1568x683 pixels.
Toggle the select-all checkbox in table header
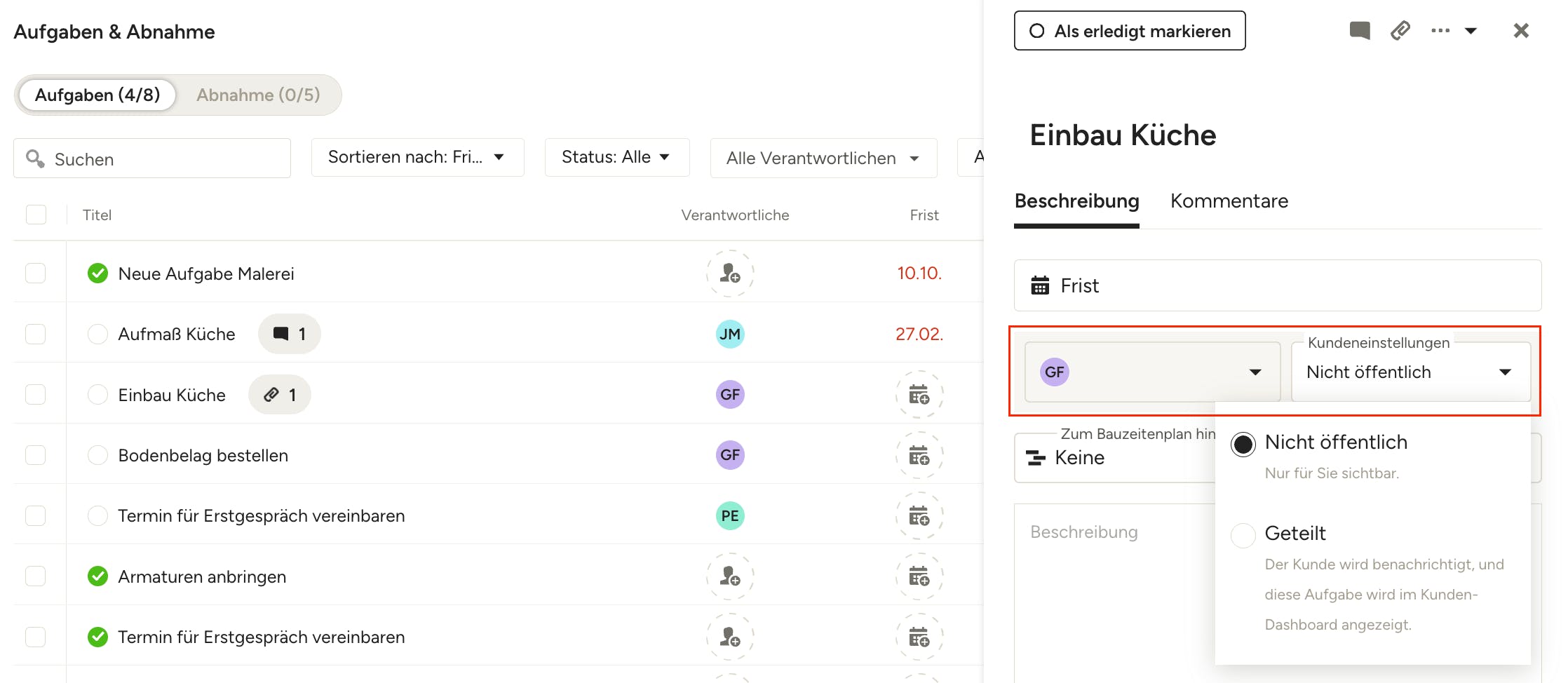point(36,215)
